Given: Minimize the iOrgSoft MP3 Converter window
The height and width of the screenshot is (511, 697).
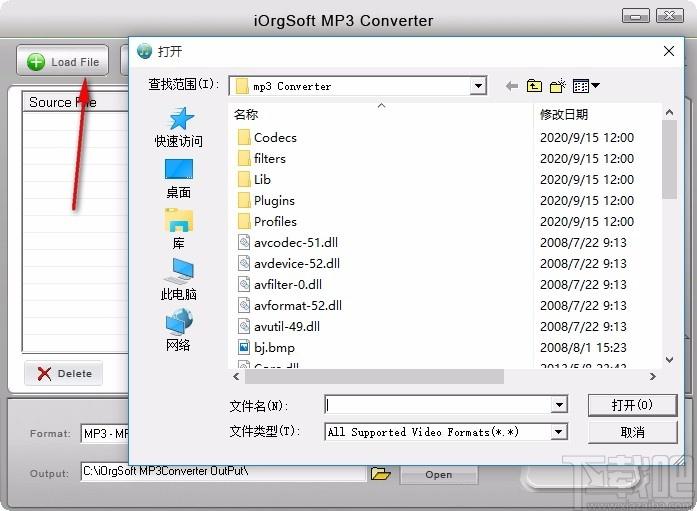Looking at the screenshot, I should [635, 16].
